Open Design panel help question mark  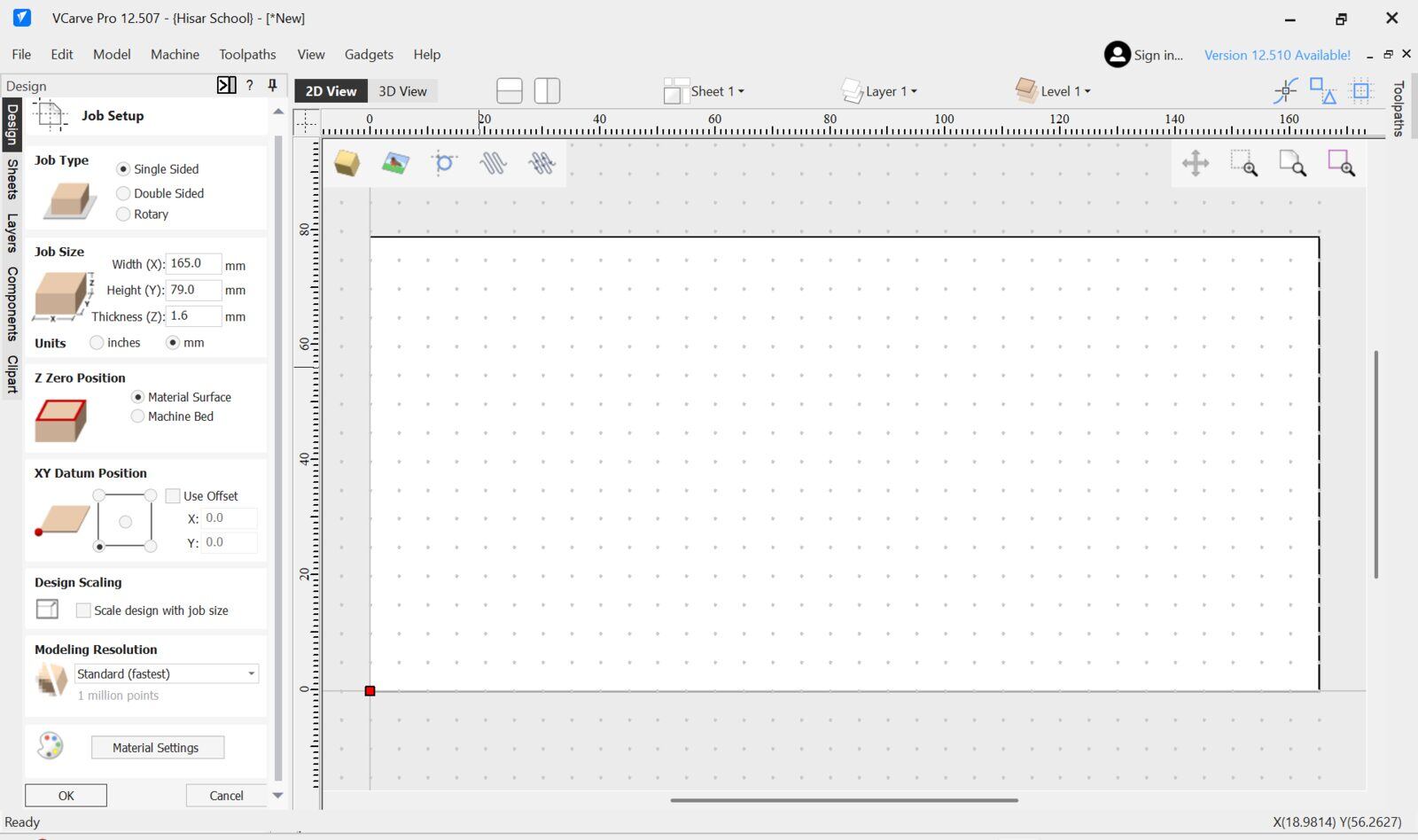tap(250, 85)
